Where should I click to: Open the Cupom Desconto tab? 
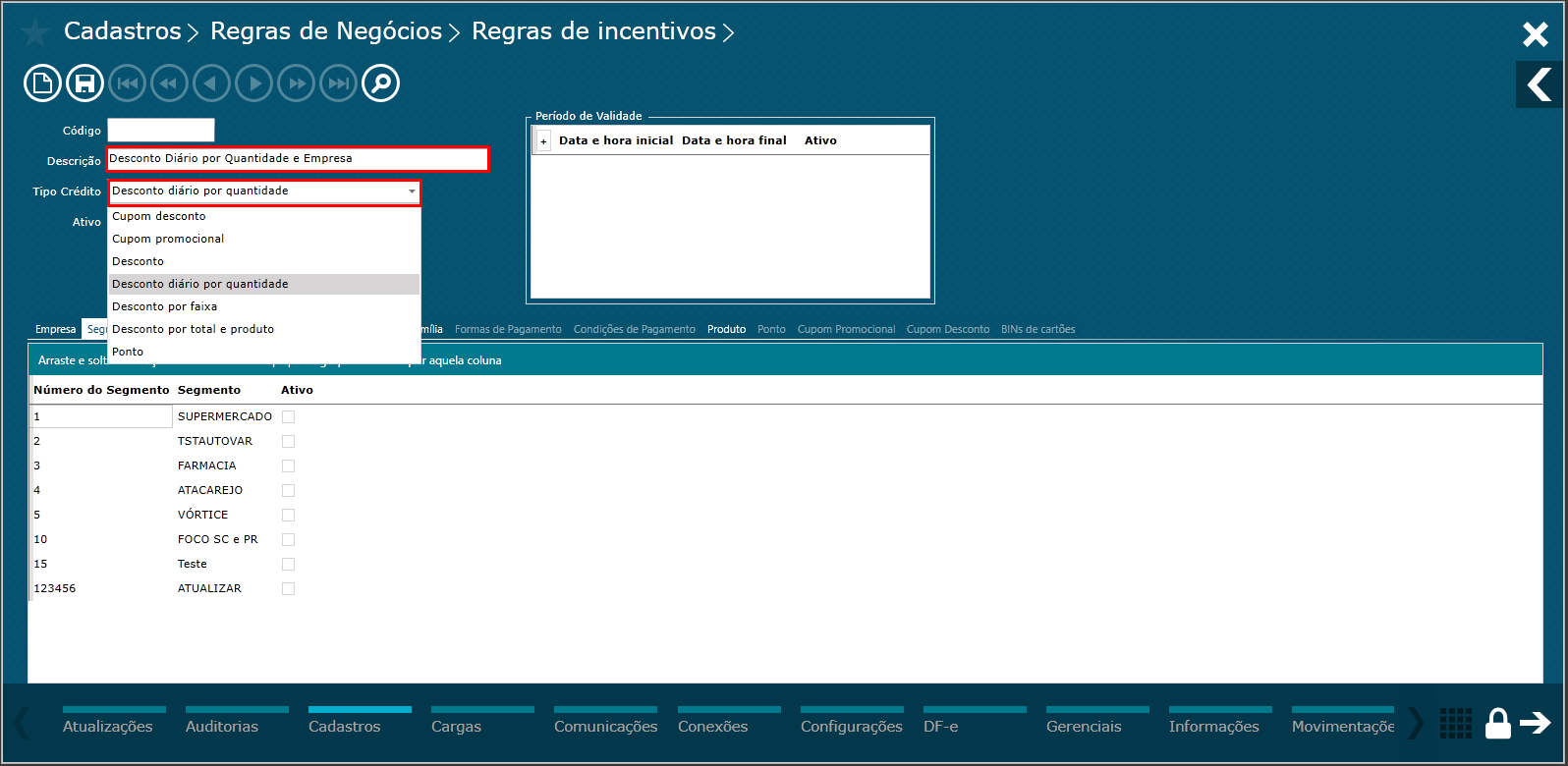(948, 330)
